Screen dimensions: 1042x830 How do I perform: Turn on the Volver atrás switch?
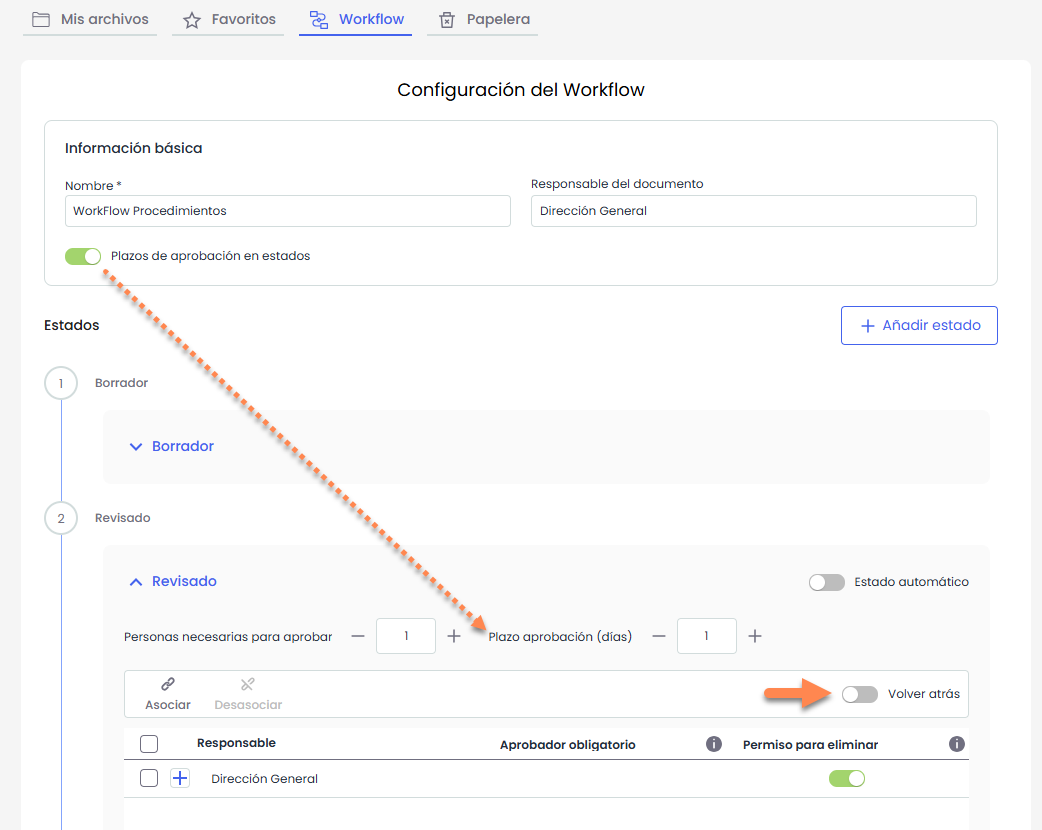click(860, 694)
